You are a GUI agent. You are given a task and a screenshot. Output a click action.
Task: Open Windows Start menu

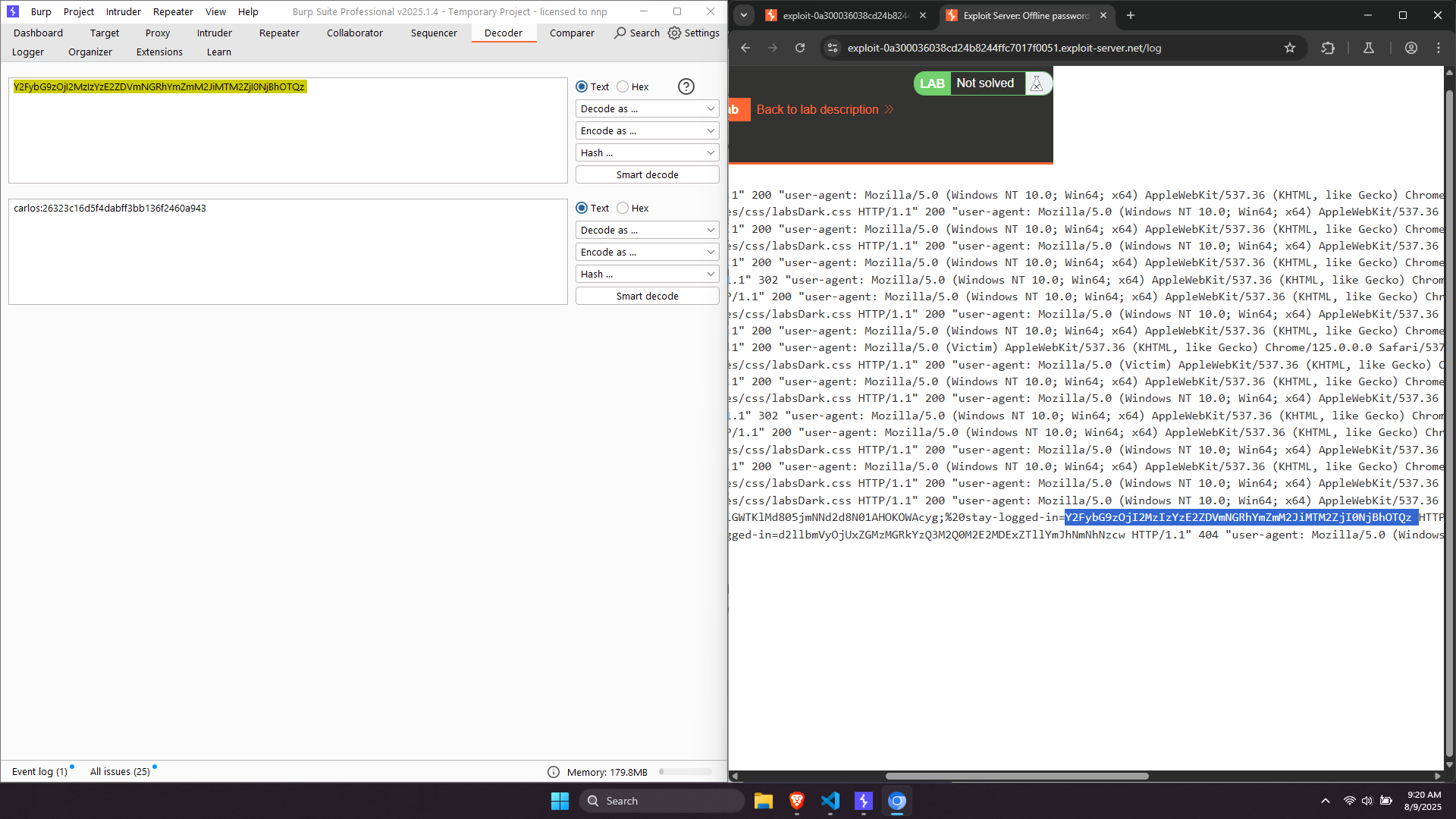click(560, 801)
